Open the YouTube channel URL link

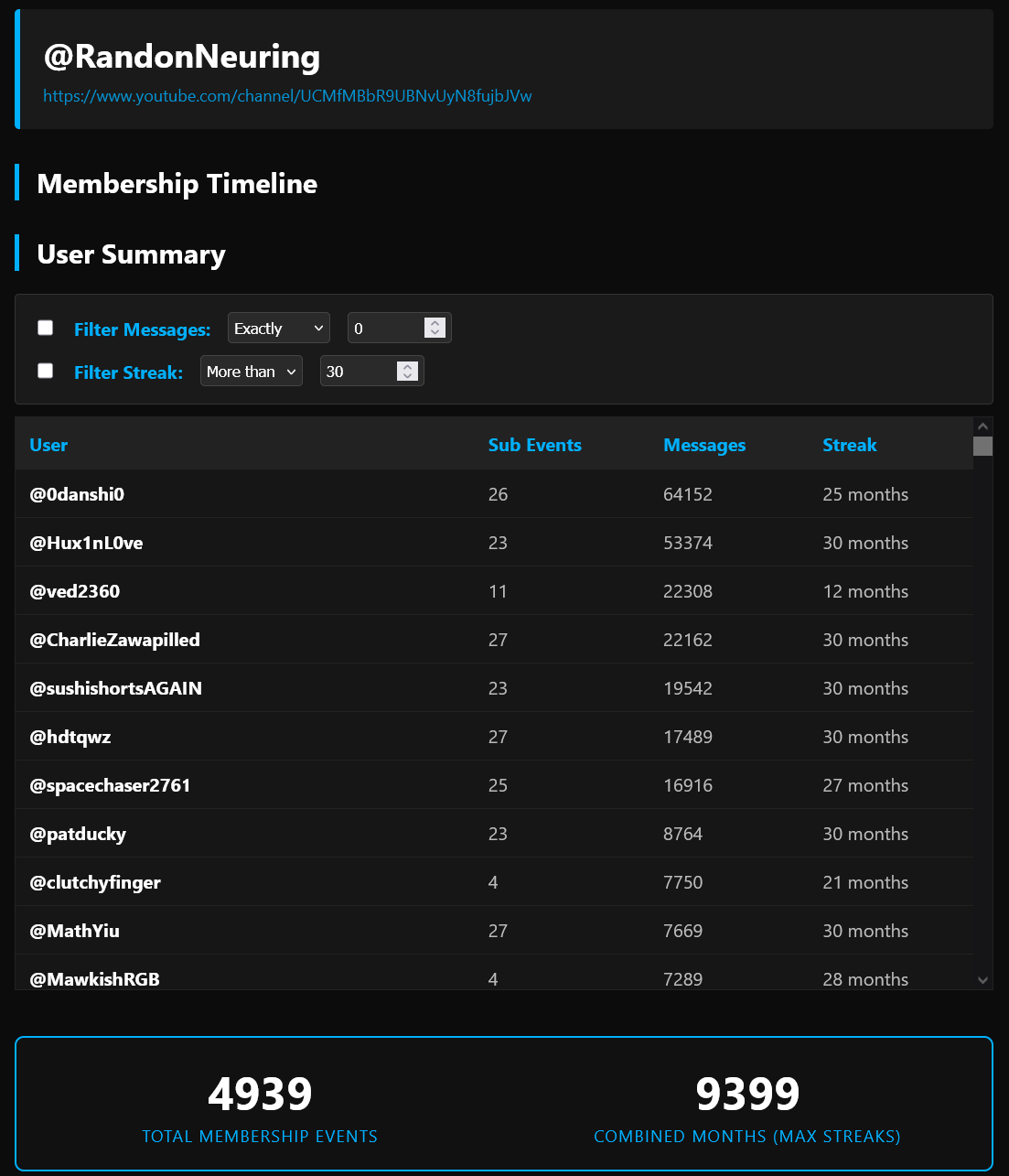coord(287,96)
